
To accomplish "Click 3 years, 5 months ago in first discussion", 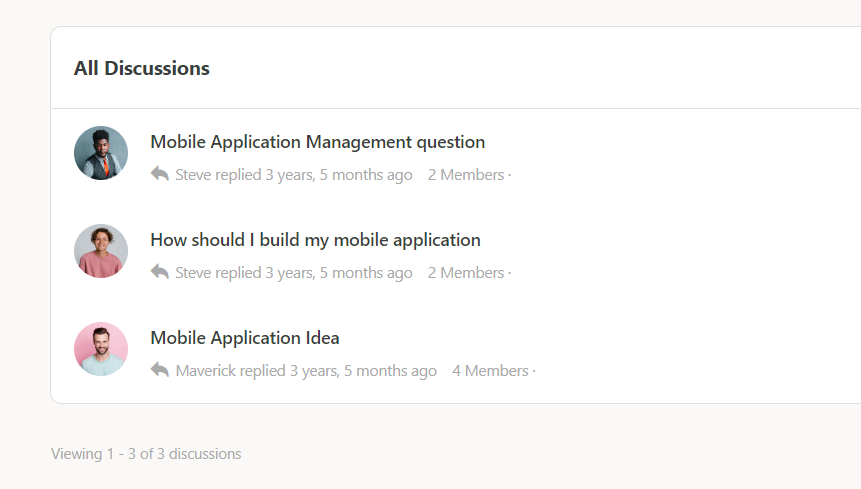I will click(339, 175).
